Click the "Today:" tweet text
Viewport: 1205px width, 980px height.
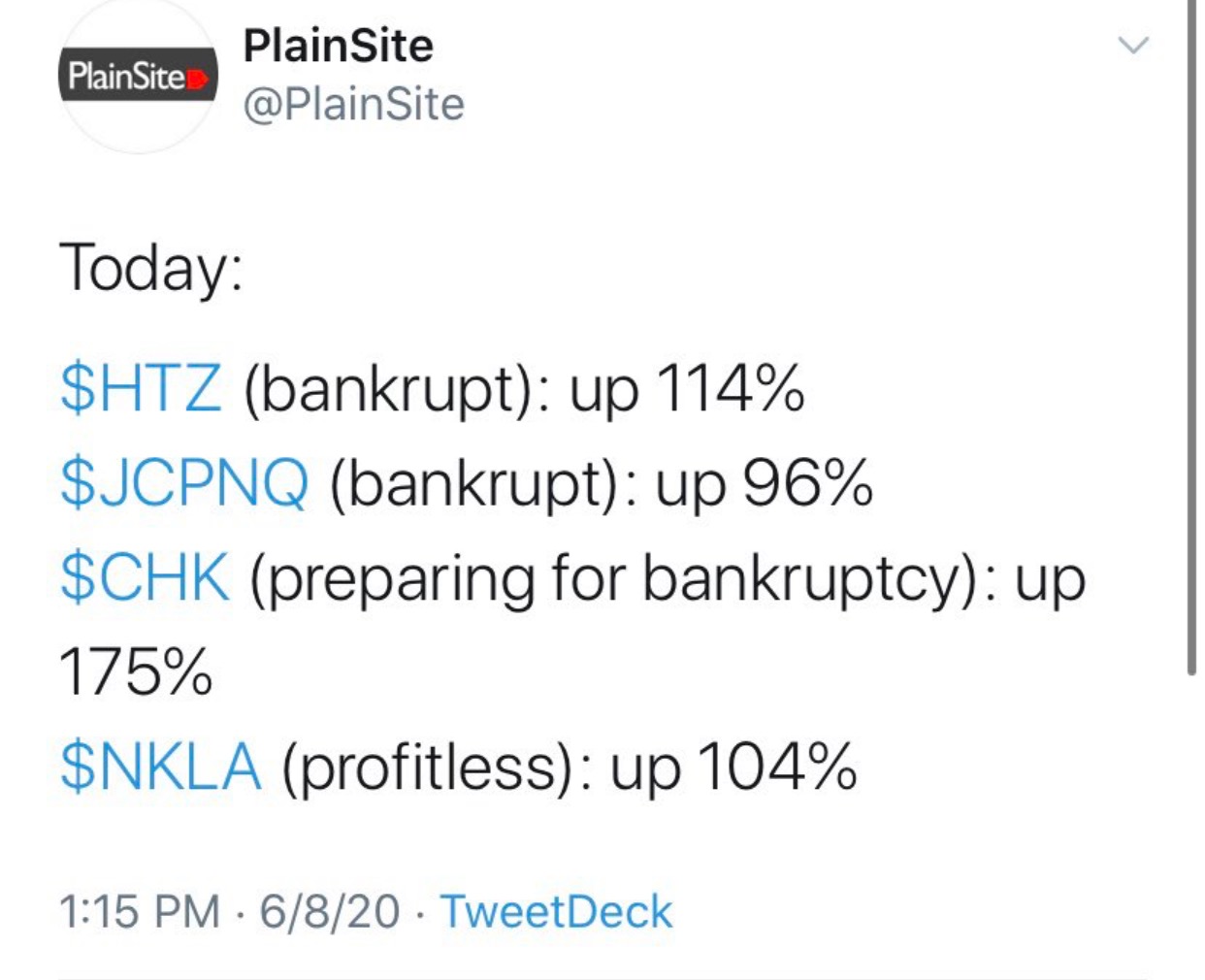tap(150, 268)
